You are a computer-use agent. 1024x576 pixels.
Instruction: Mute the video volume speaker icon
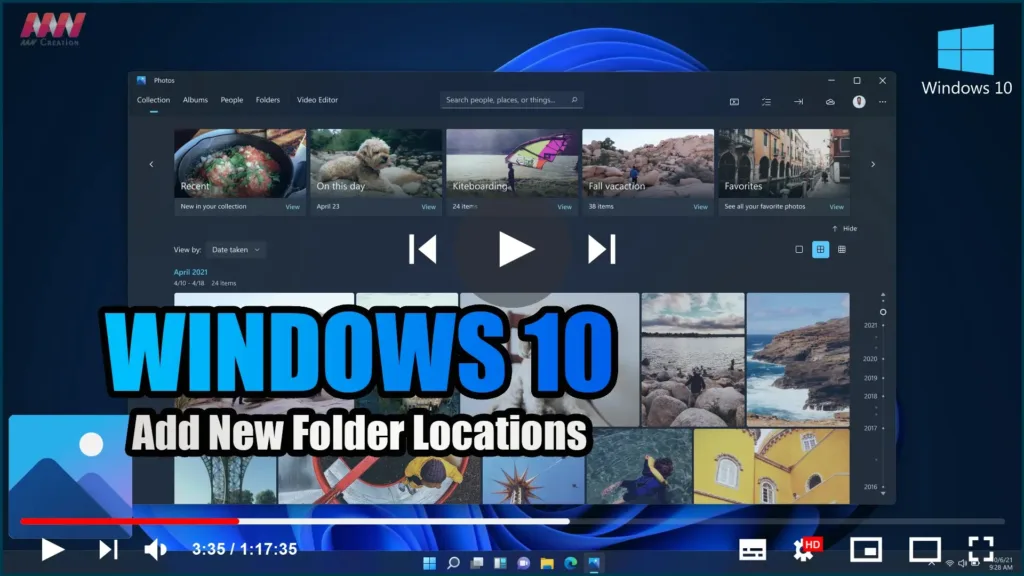tap(156, 549)
